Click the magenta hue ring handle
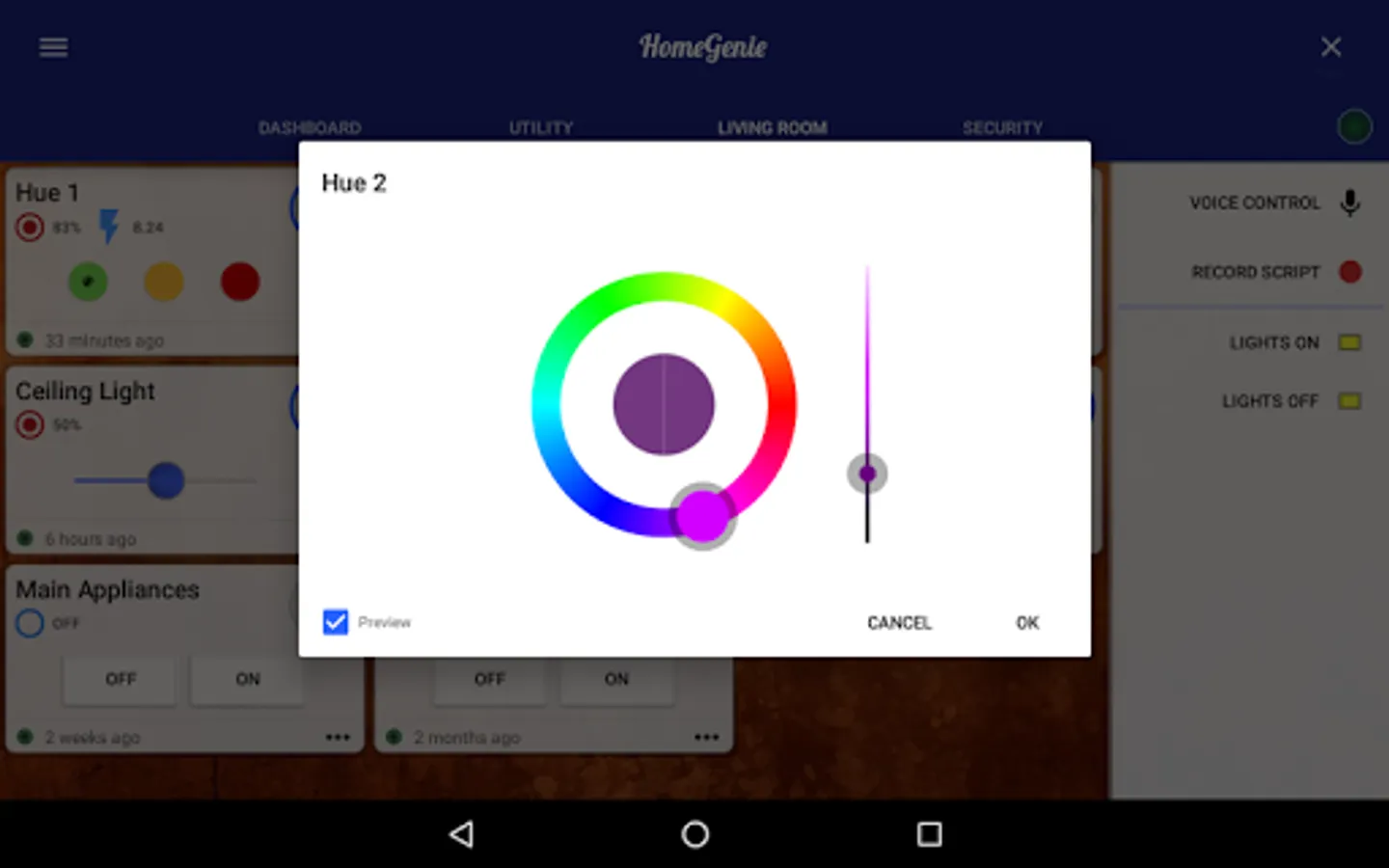Viewport: 1389px width, 868px height. click(703, 516)
